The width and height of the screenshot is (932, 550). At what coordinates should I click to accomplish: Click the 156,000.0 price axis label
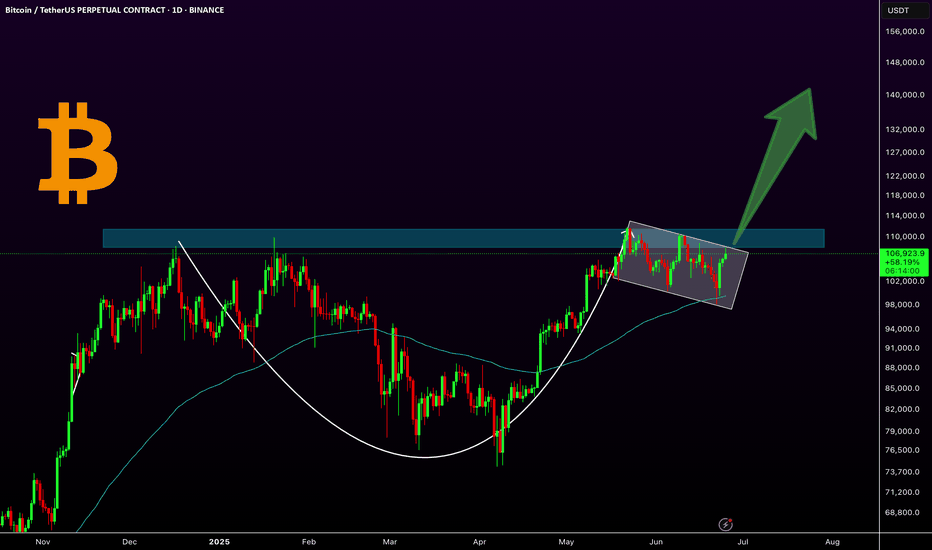[x=905, y=32]
